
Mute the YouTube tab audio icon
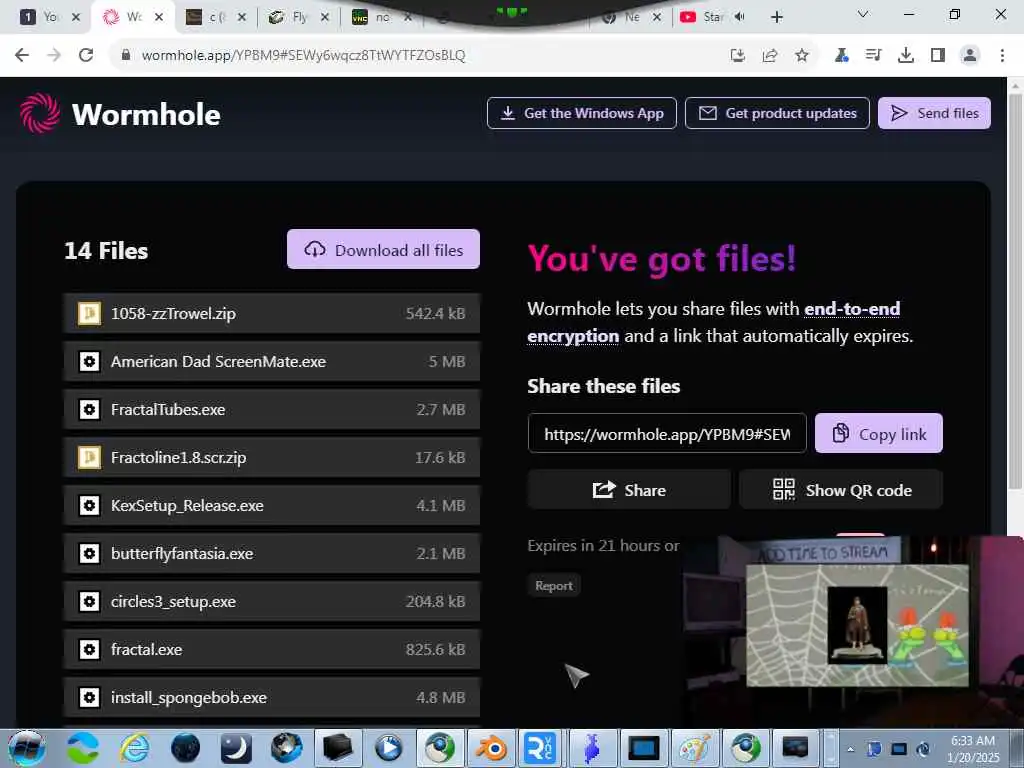739,17
